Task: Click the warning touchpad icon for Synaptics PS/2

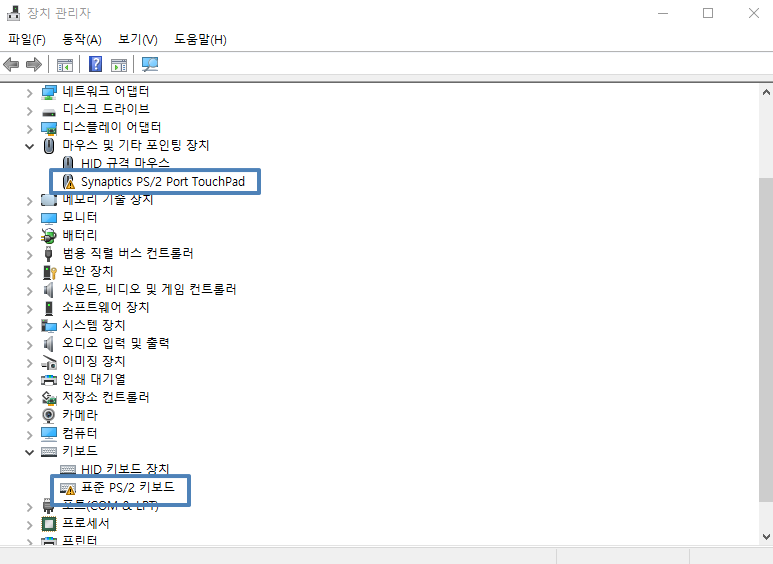Action: [x=69, y=181]
